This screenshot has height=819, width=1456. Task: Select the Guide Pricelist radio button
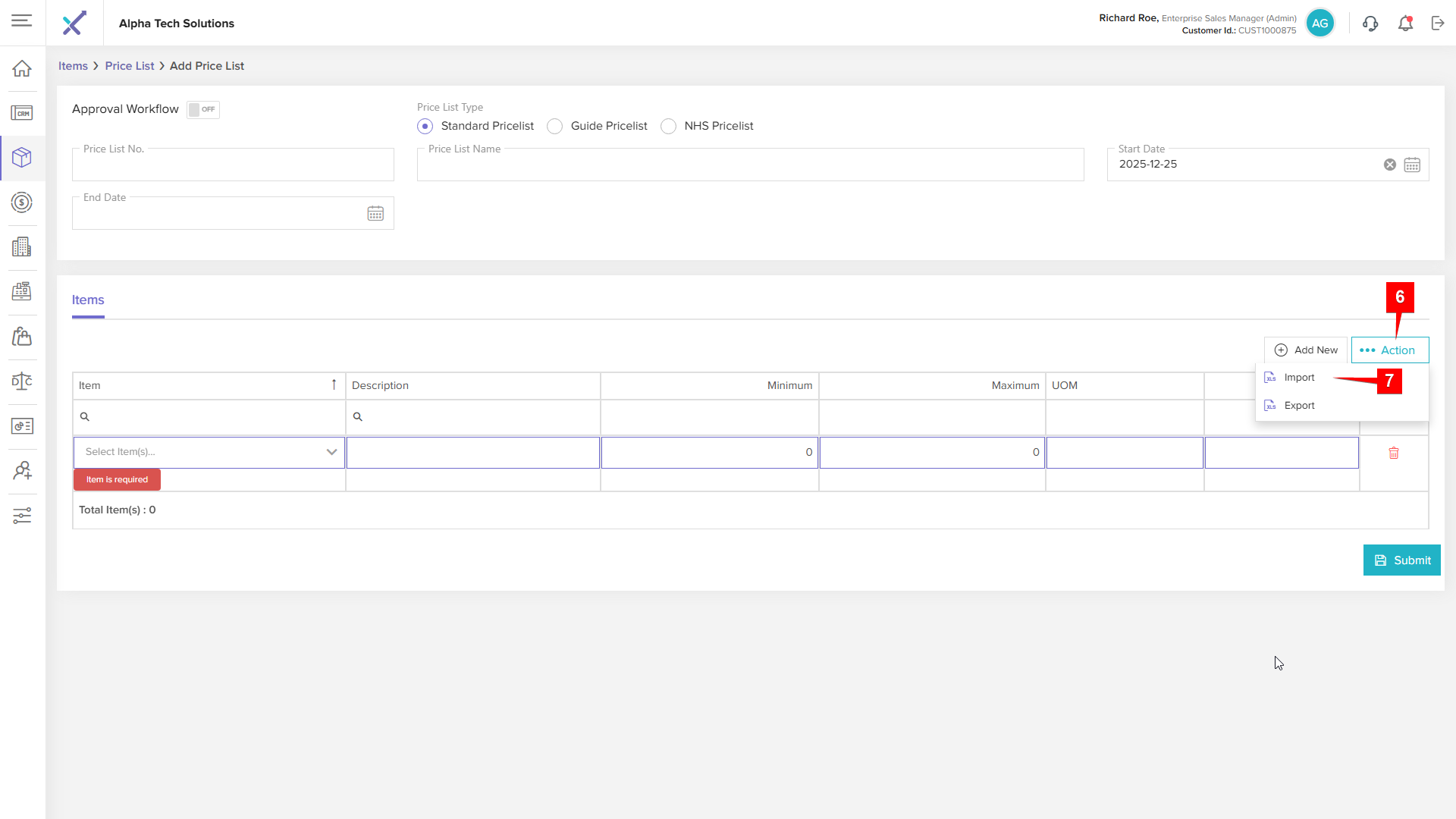pos(555,126)
